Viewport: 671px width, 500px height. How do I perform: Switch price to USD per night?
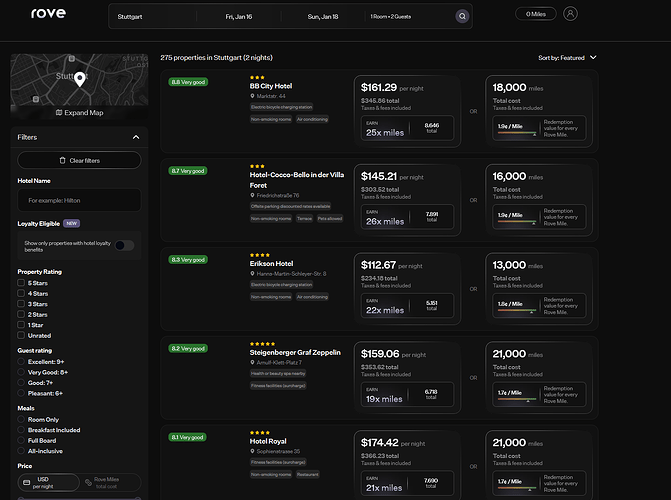44,483
